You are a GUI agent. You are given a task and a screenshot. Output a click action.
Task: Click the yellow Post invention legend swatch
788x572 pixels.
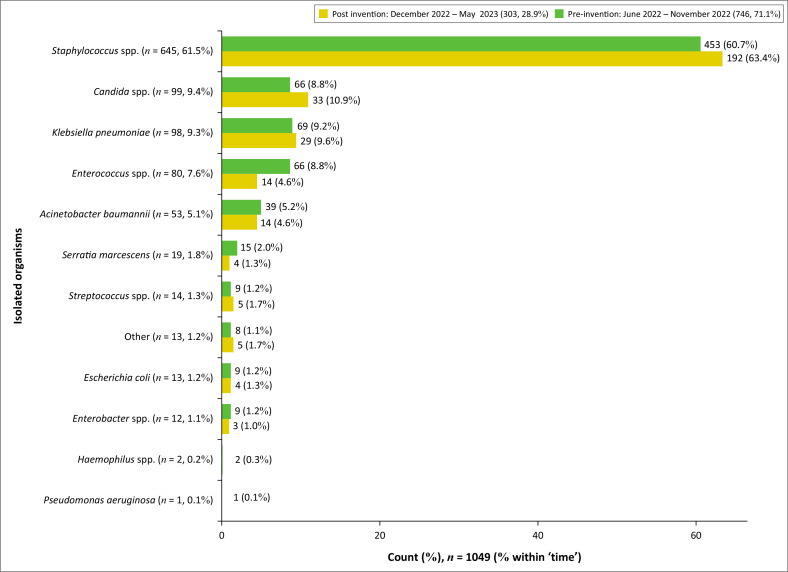click(322, 14)
